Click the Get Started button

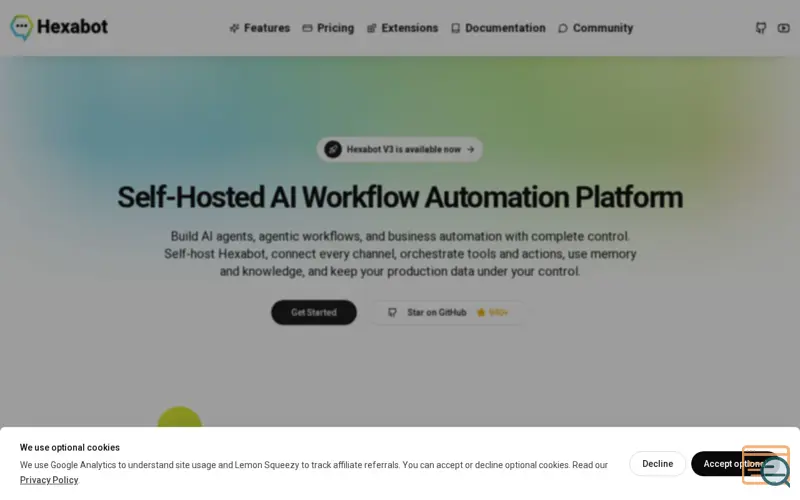[x=314, y=312]
